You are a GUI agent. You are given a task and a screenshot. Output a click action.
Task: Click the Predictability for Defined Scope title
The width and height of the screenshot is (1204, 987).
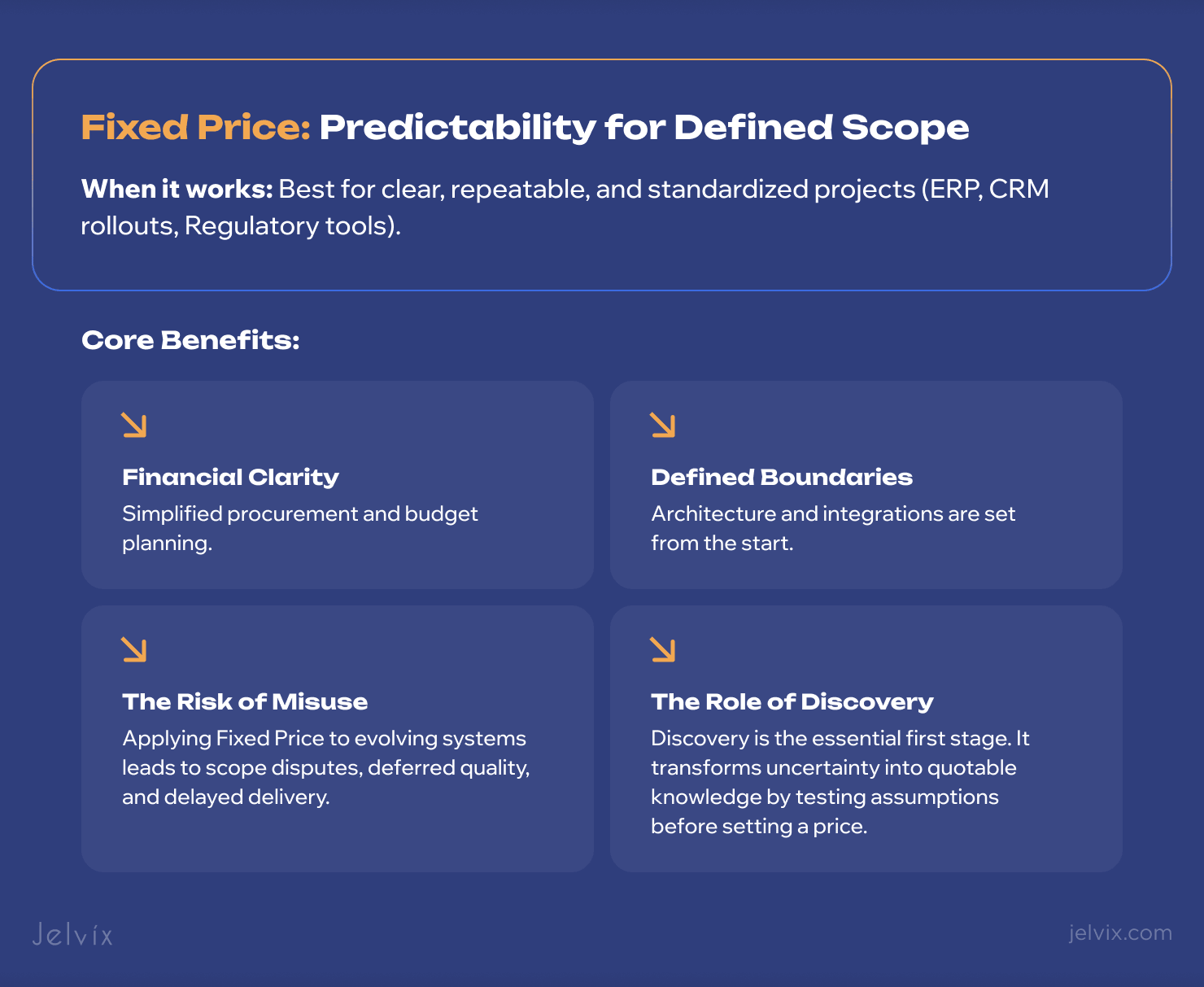click(643, 128)
